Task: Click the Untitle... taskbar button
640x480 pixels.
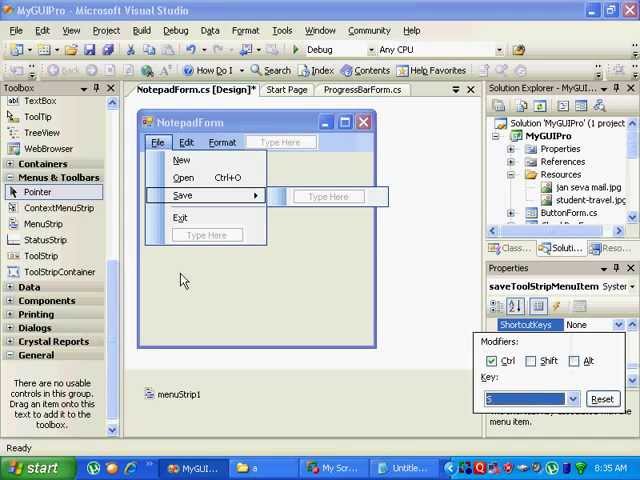Action: 402,469
